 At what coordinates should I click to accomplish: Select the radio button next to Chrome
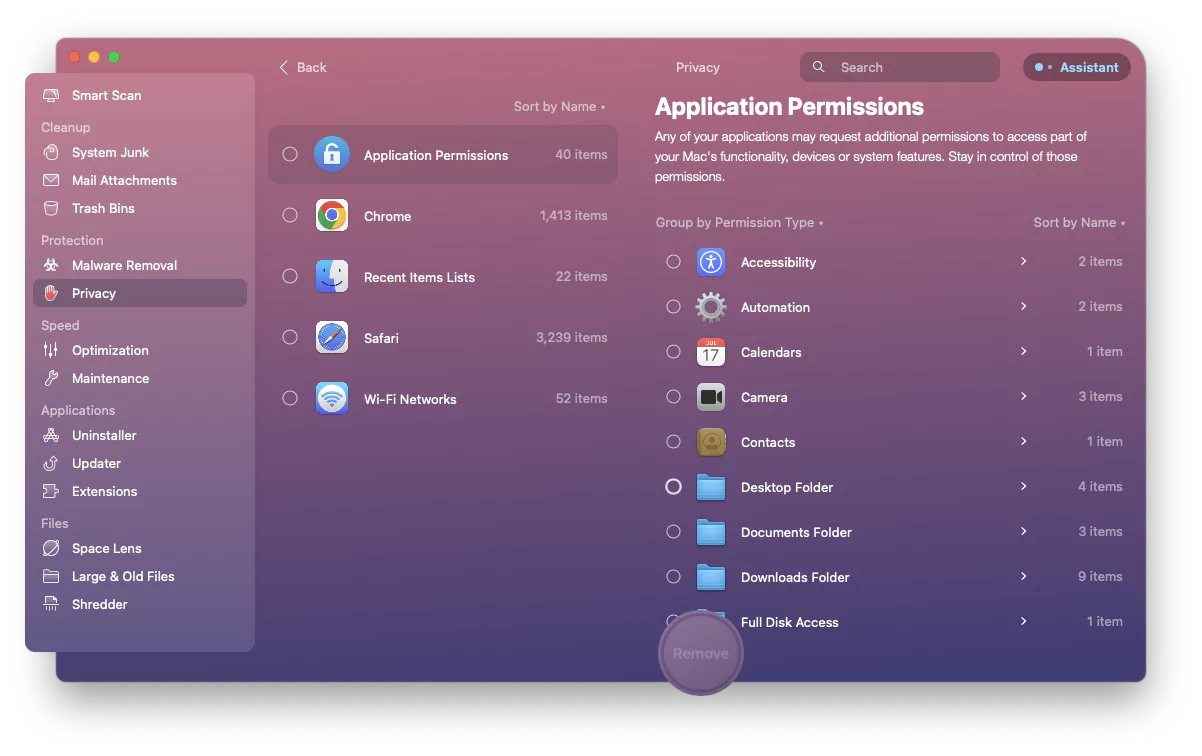[x=290, y=216]
